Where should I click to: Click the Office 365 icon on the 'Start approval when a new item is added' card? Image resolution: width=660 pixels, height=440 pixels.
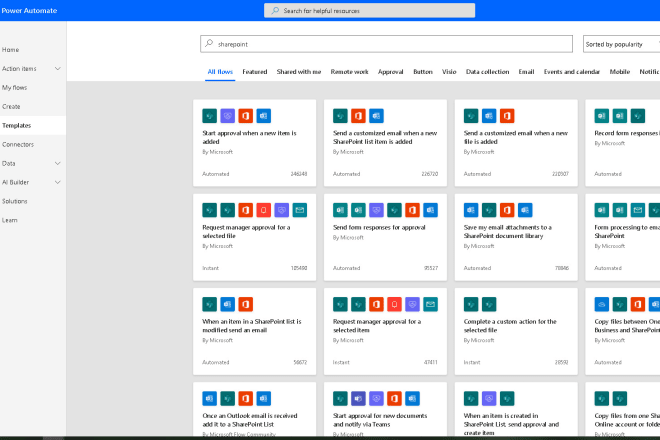point(245,116)
